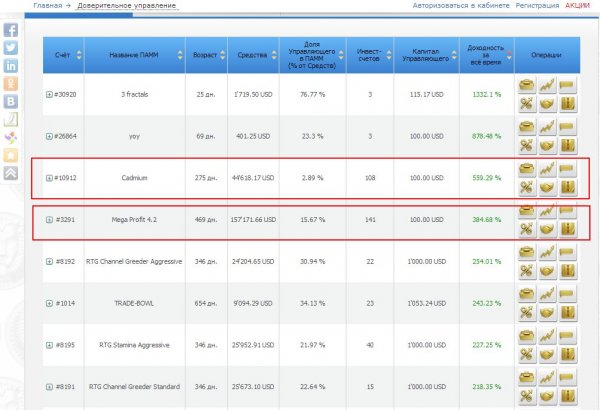Expand details for account #26864
Screen dimensions: 600x410
pos(49,136)
